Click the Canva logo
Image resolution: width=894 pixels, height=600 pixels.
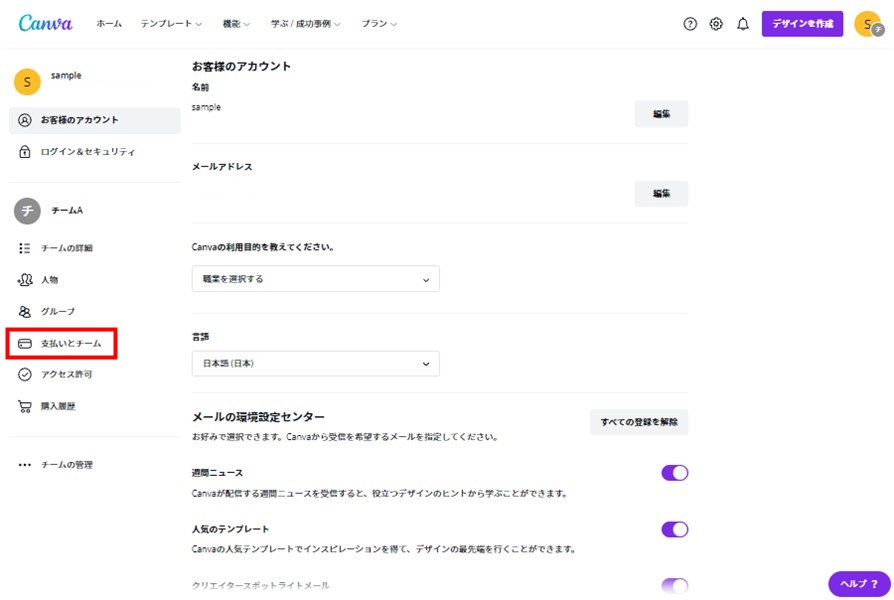coord(44,23)
